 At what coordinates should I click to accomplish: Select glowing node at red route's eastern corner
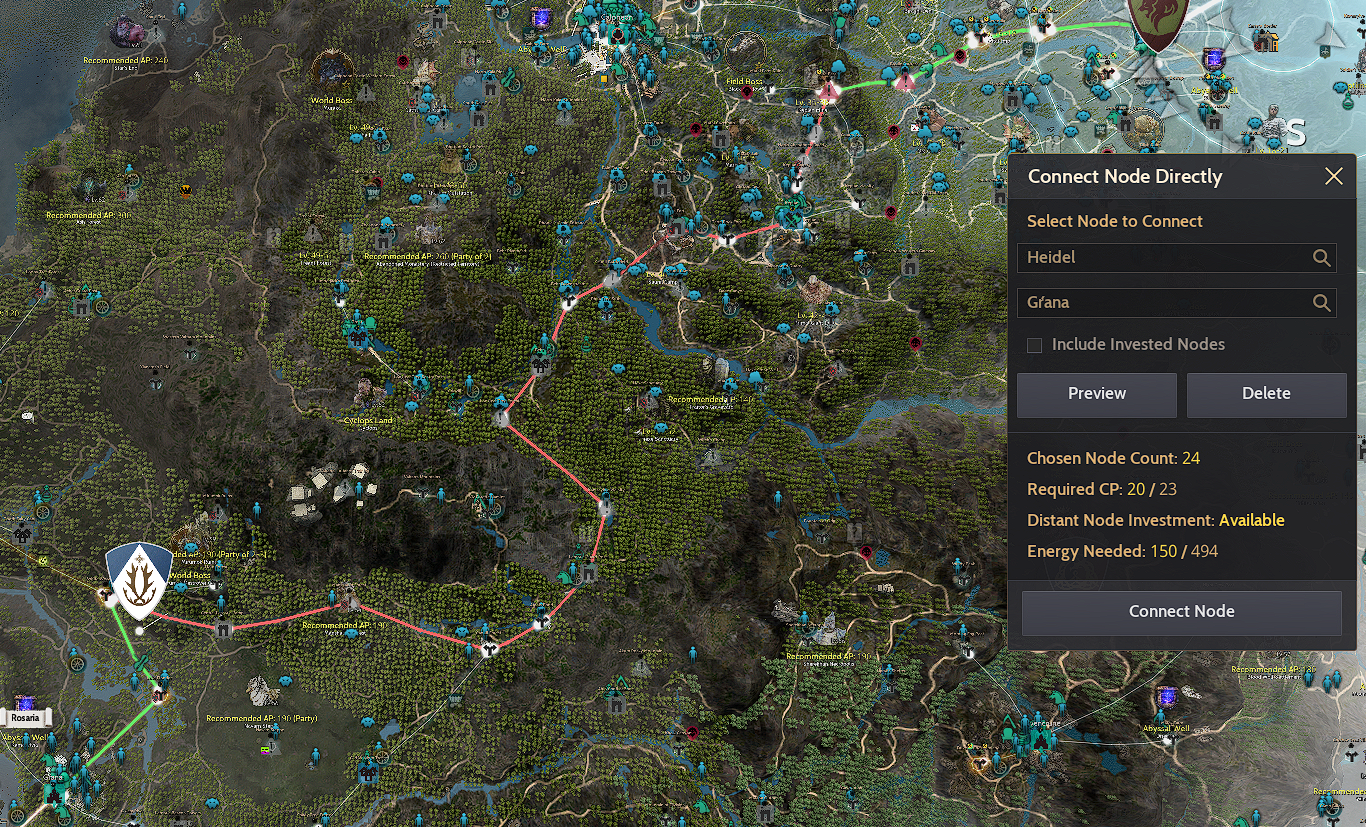click(x=604, y=507)
